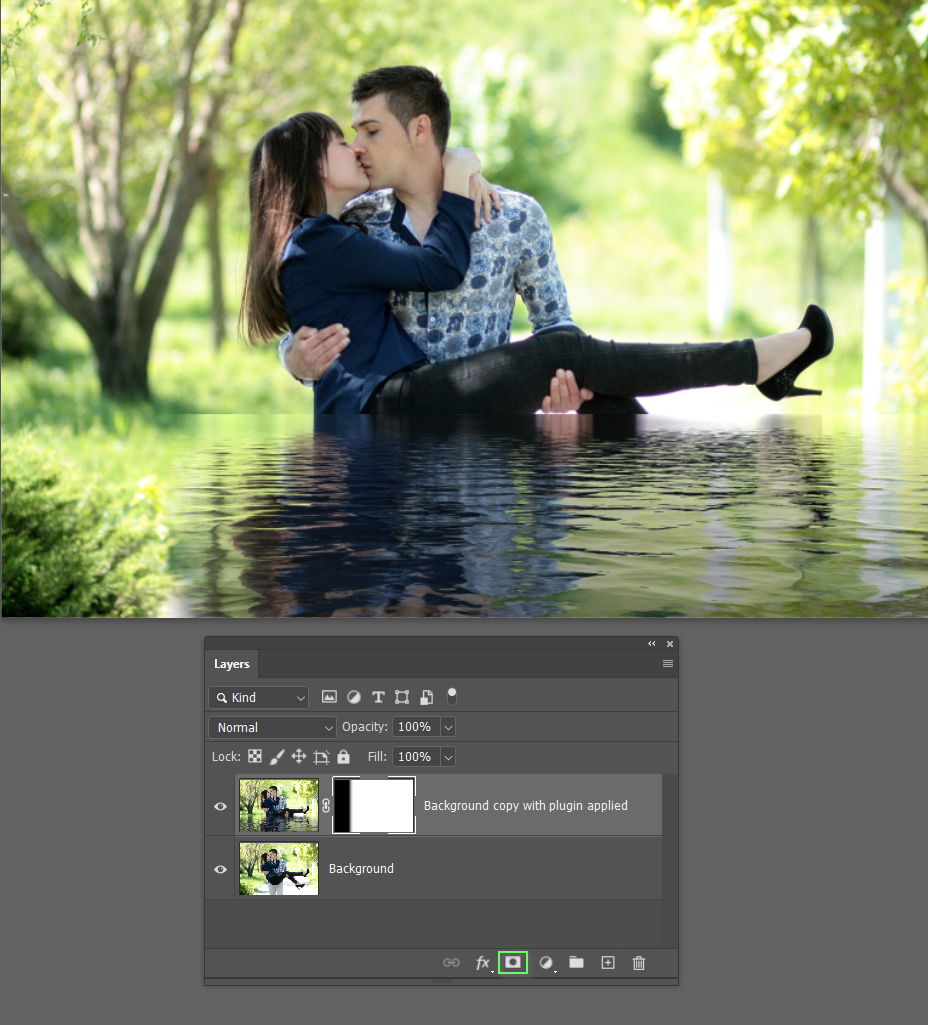Screen dimensions: 928x1025
Task: Switch to the Layers tab
Action: 231,664
